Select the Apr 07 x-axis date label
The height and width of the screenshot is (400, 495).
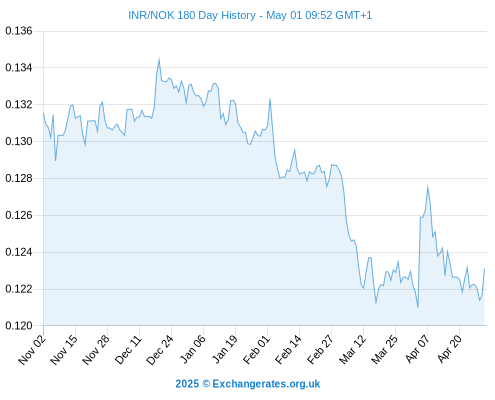(x=417, y=350)
